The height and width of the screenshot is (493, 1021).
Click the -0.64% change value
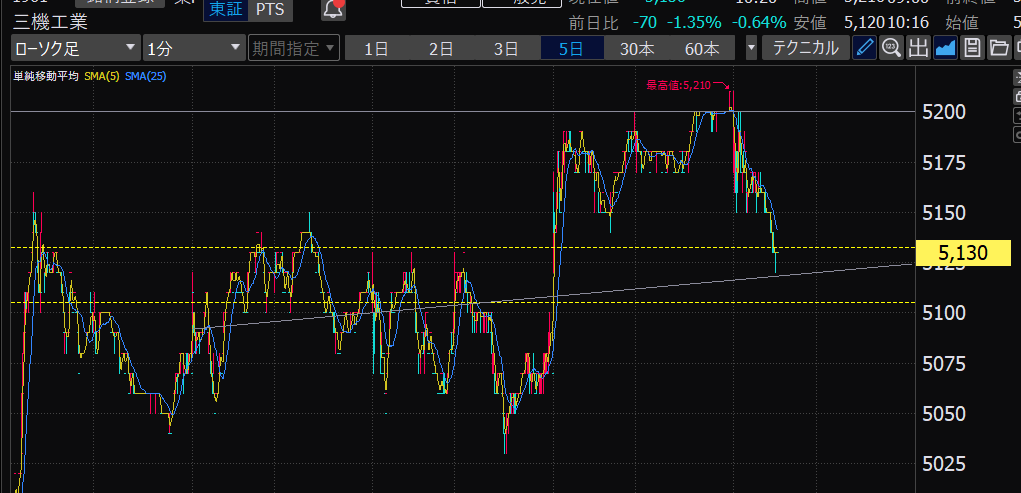(x=759, y=23)
